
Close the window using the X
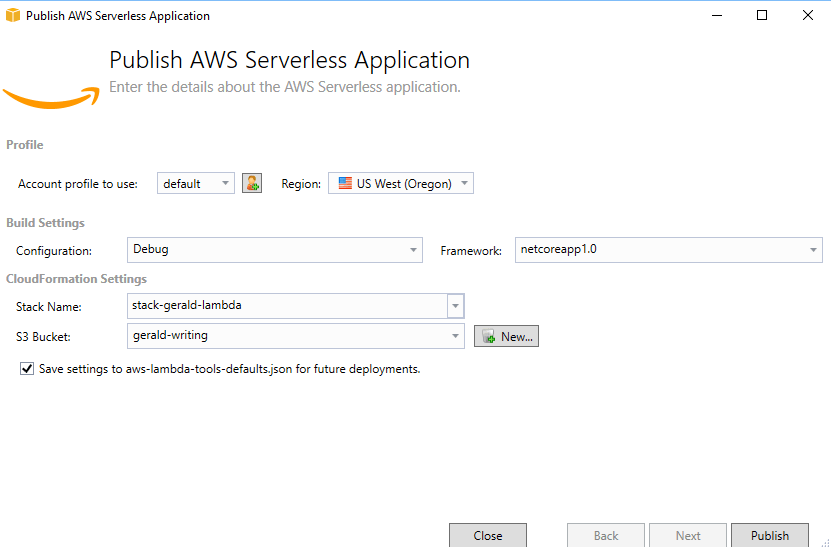point(807,16)
